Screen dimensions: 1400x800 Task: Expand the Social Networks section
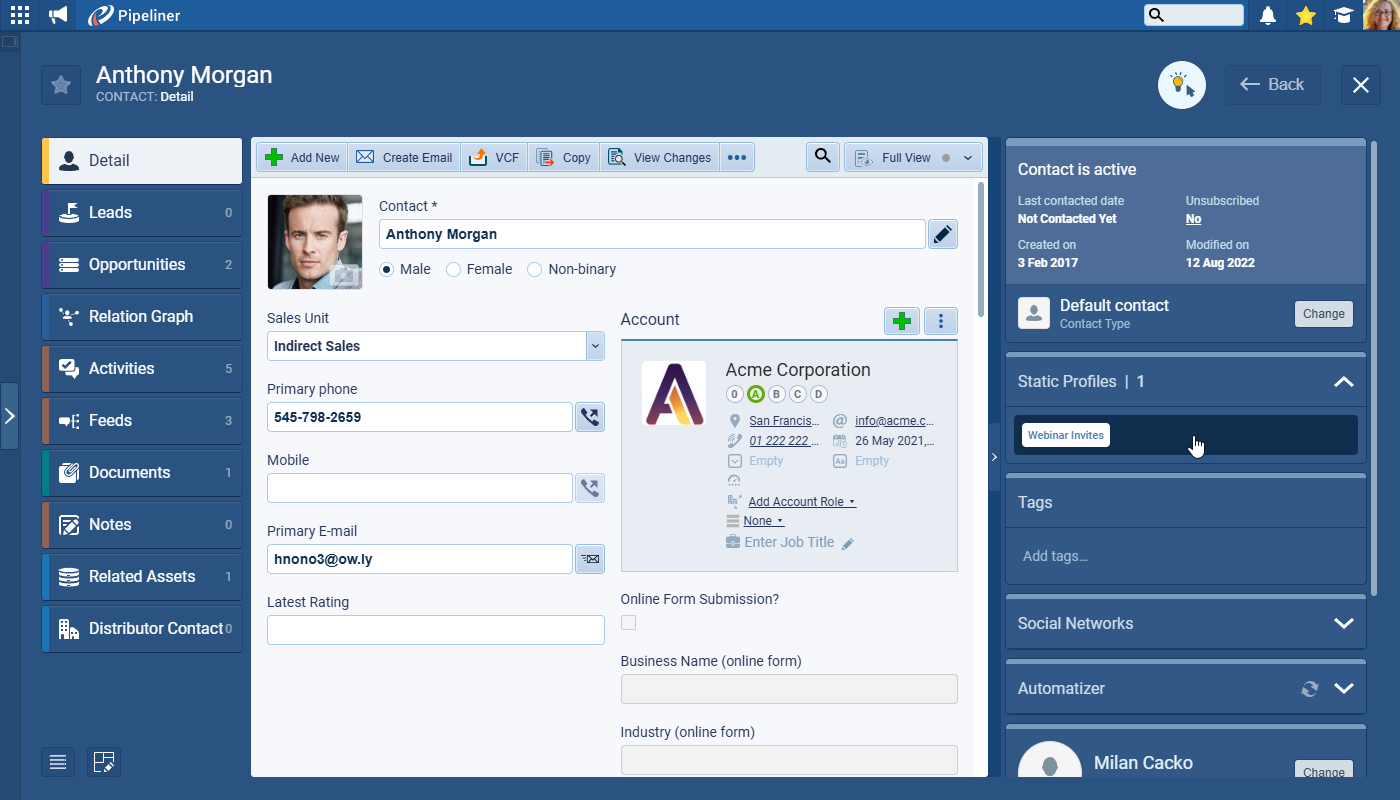pos(1343,623)
